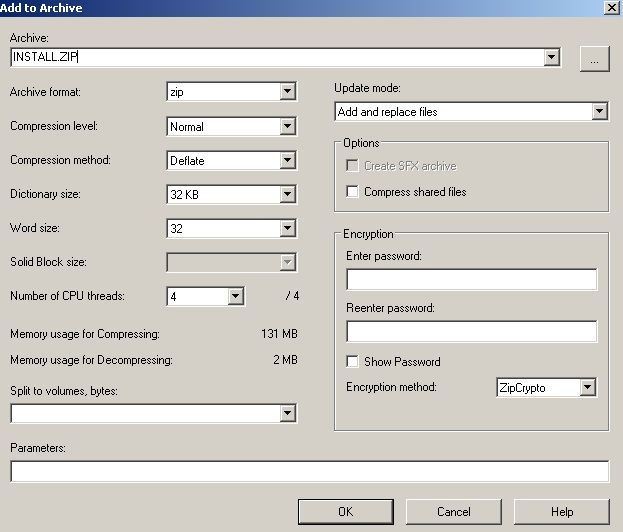Open the Dictionary size dropdown
The image size is (623, 532).
point(288,195)
